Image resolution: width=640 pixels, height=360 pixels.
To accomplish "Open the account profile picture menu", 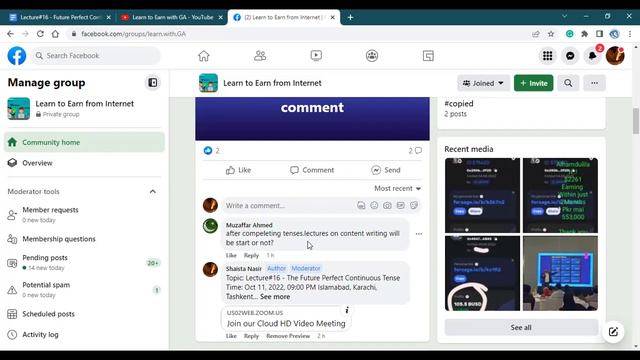I will [x=615, y=56].
